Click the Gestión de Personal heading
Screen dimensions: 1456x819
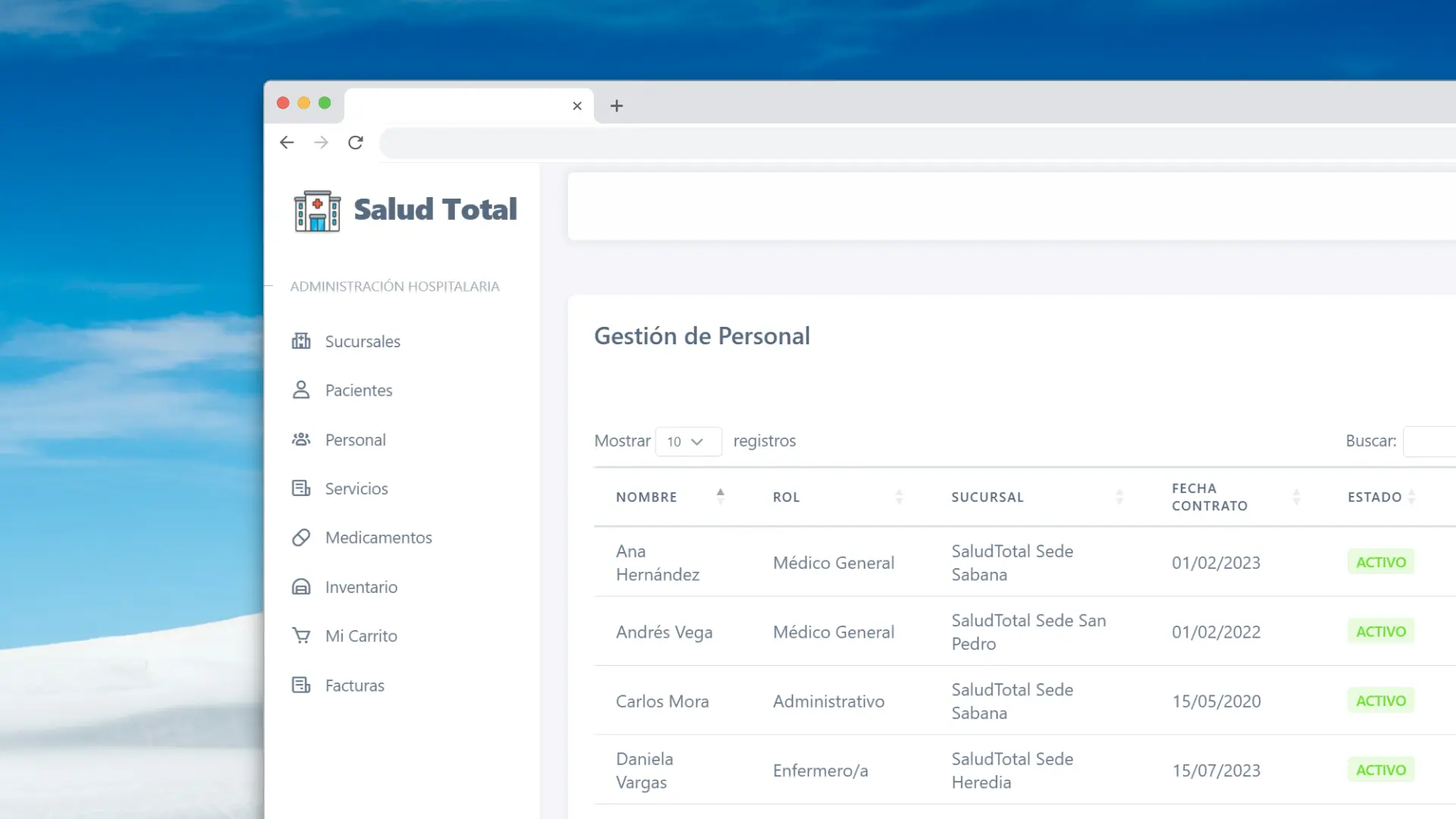click(702, 336)
